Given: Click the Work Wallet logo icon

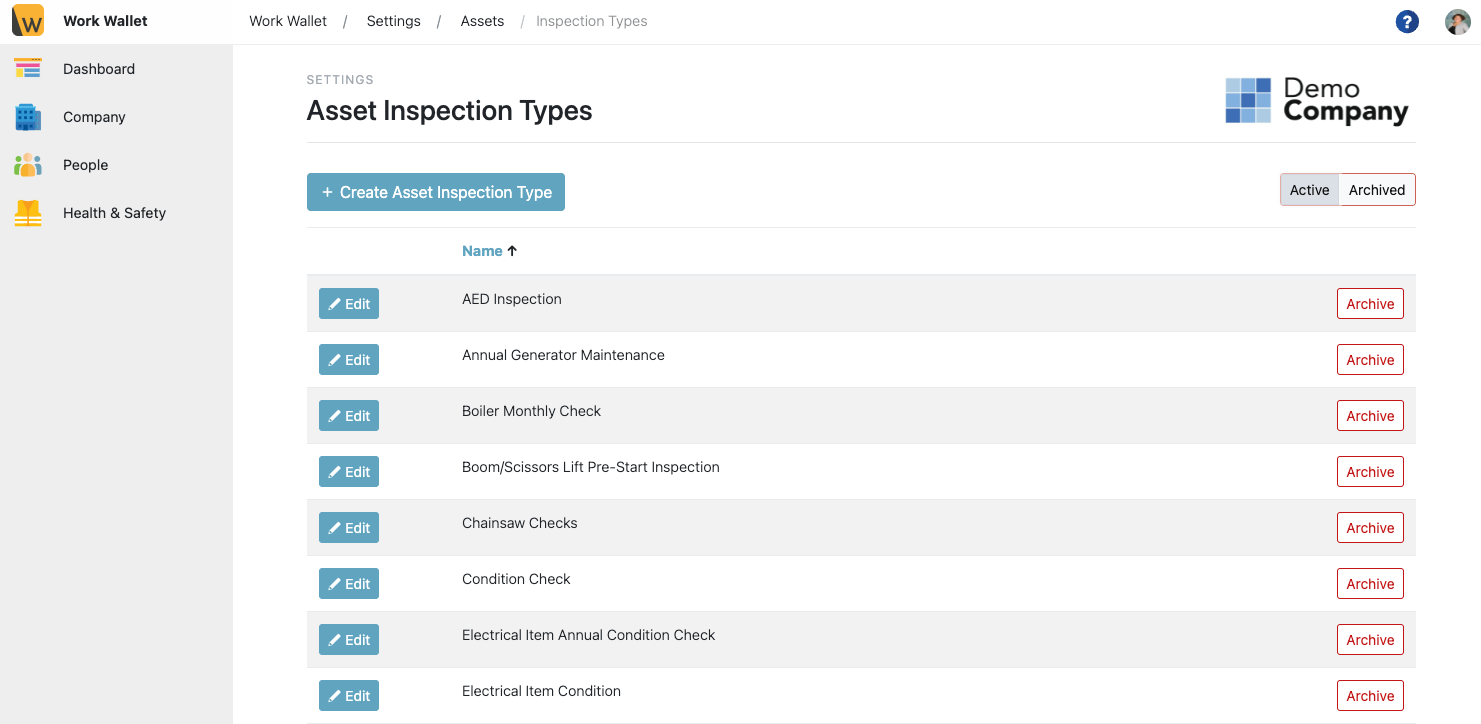Looking at the screenshot, I should [28, 21].
